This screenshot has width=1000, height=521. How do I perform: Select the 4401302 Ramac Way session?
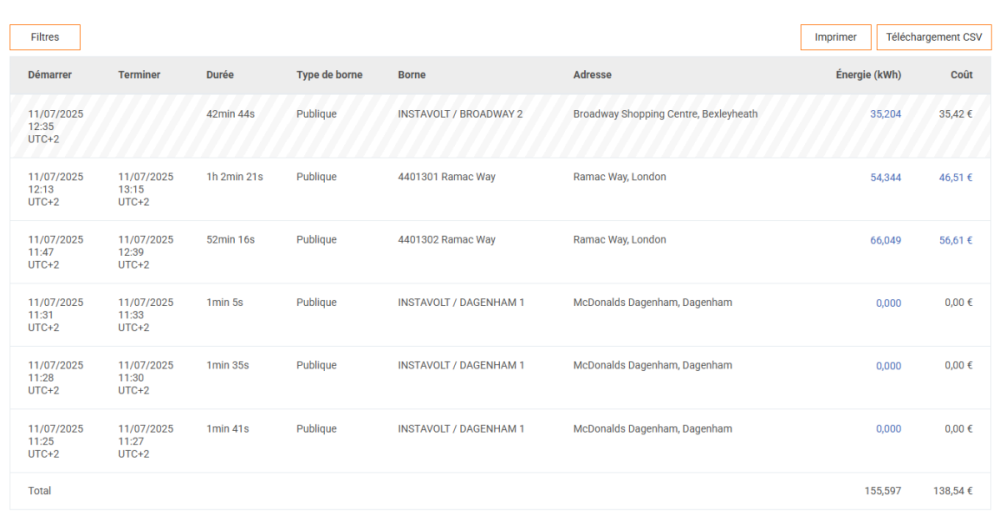pos(500,253)
